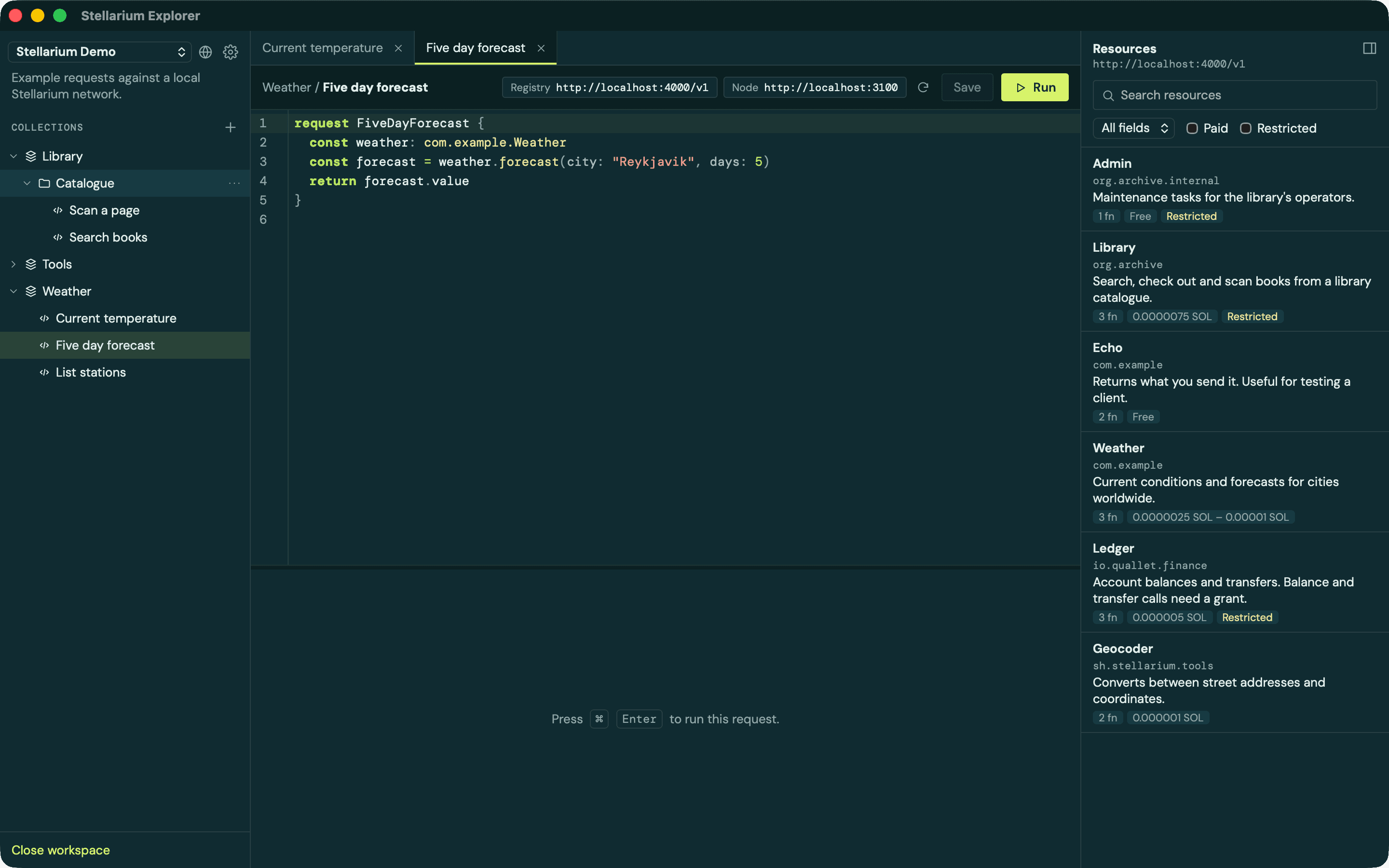Screen dimensions: 1389x868
Task: Click code icon beside Current temperature in sidebar
Action: [44, 318]
